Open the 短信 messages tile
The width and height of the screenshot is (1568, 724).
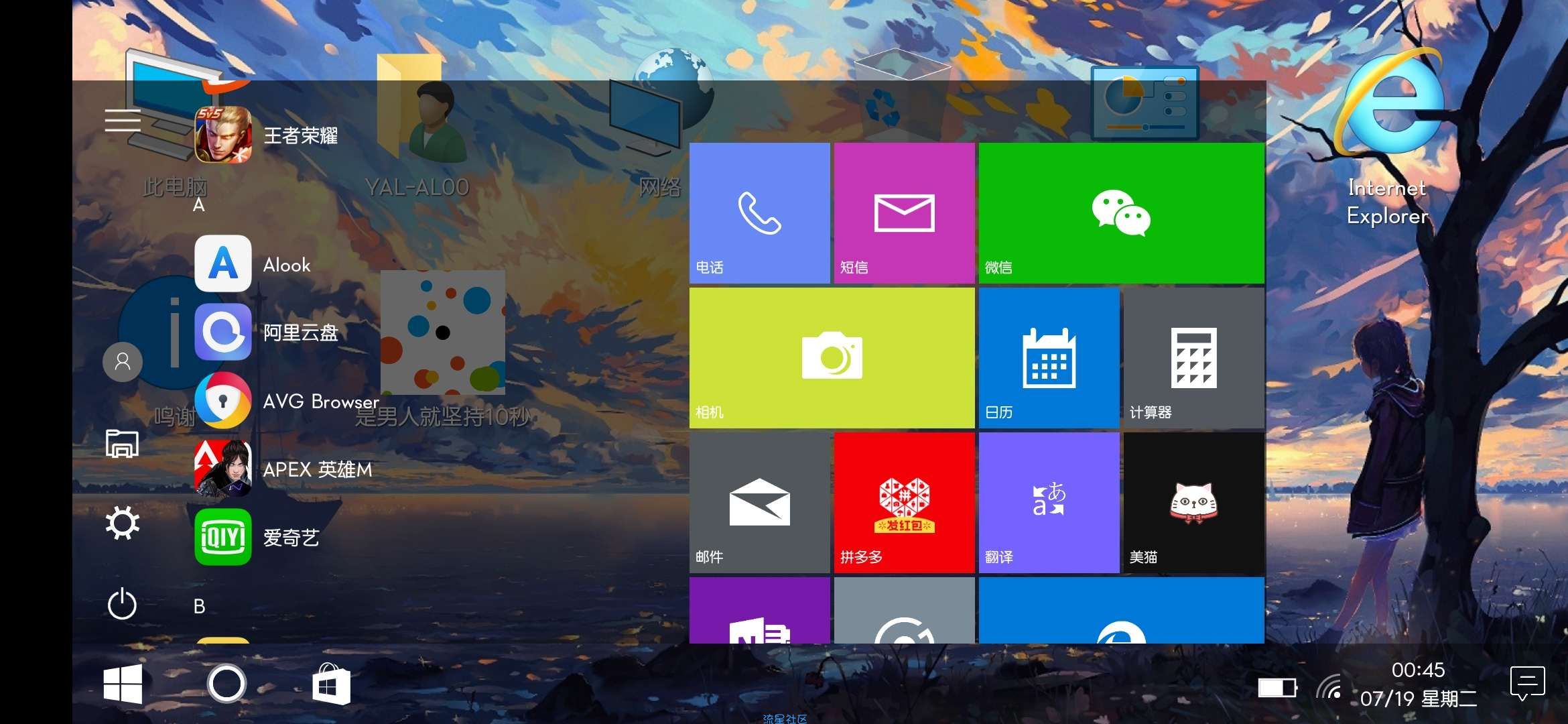click(x=905, y=213)
